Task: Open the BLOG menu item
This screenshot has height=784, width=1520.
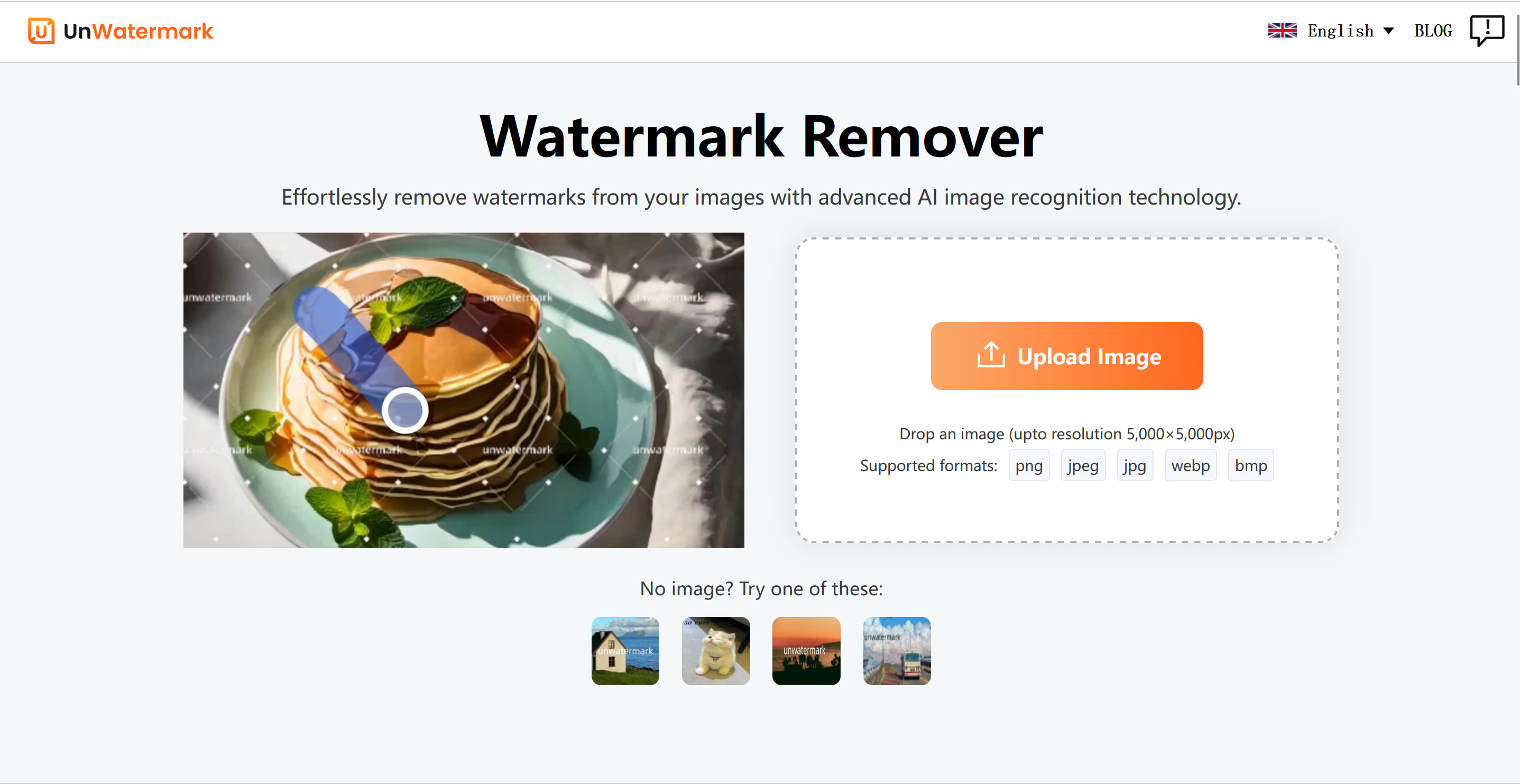Action: coord(1433,31)
